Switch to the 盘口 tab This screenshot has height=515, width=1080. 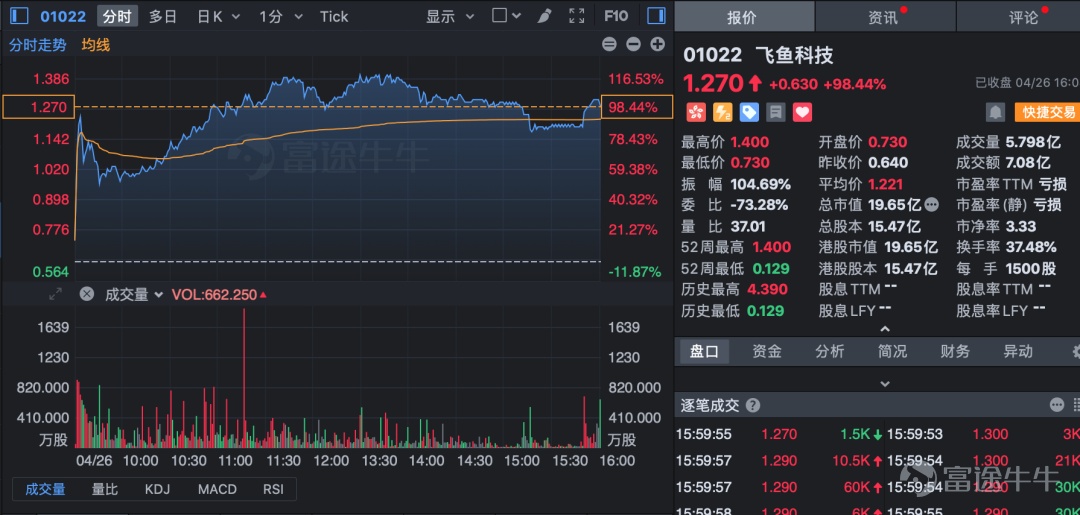point(704,352)
